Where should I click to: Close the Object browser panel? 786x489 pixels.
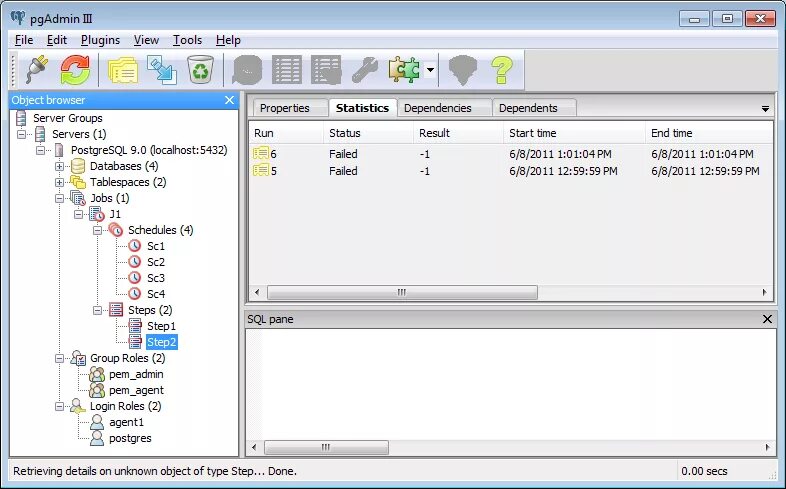(x=230, y=100)
